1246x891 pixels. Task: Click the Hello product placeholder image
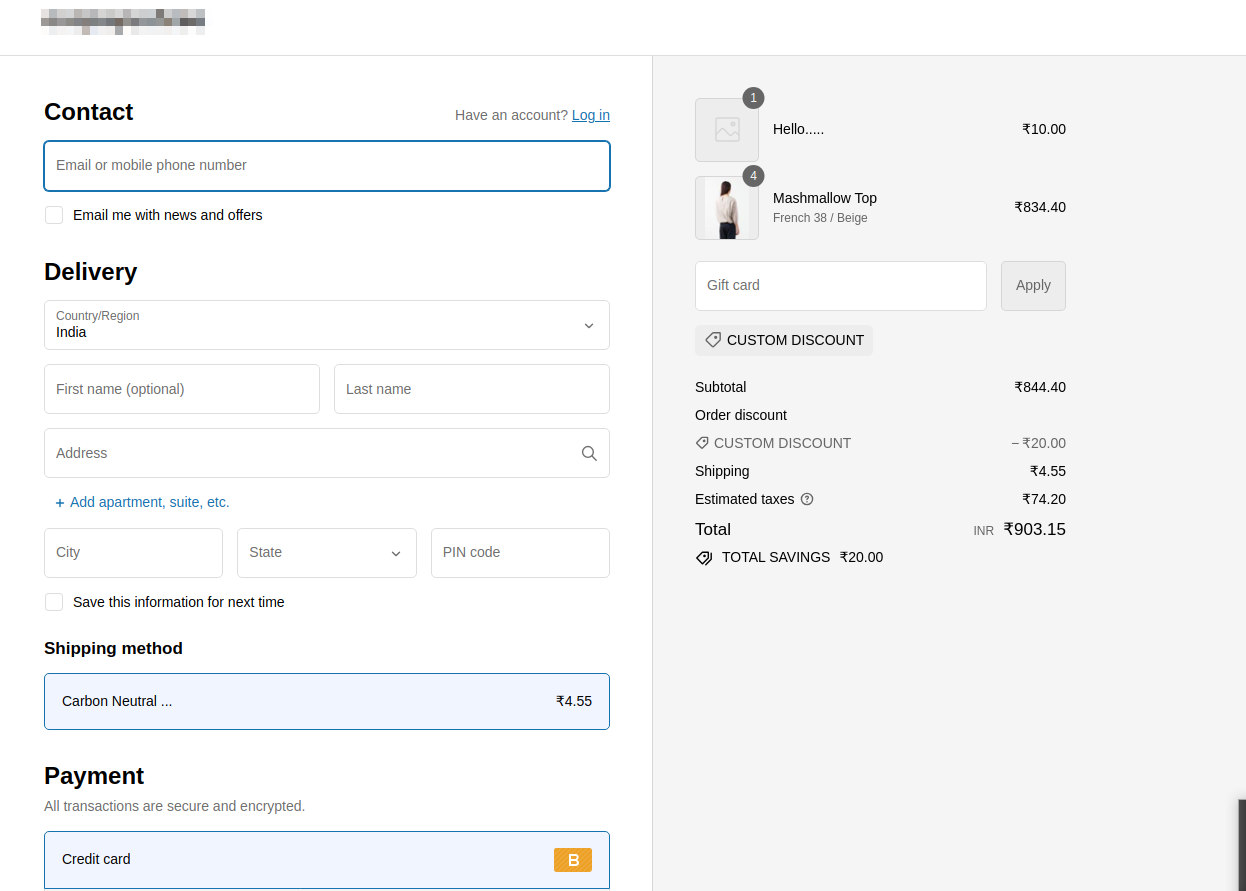pyautogui.click(x=727, y=130)
